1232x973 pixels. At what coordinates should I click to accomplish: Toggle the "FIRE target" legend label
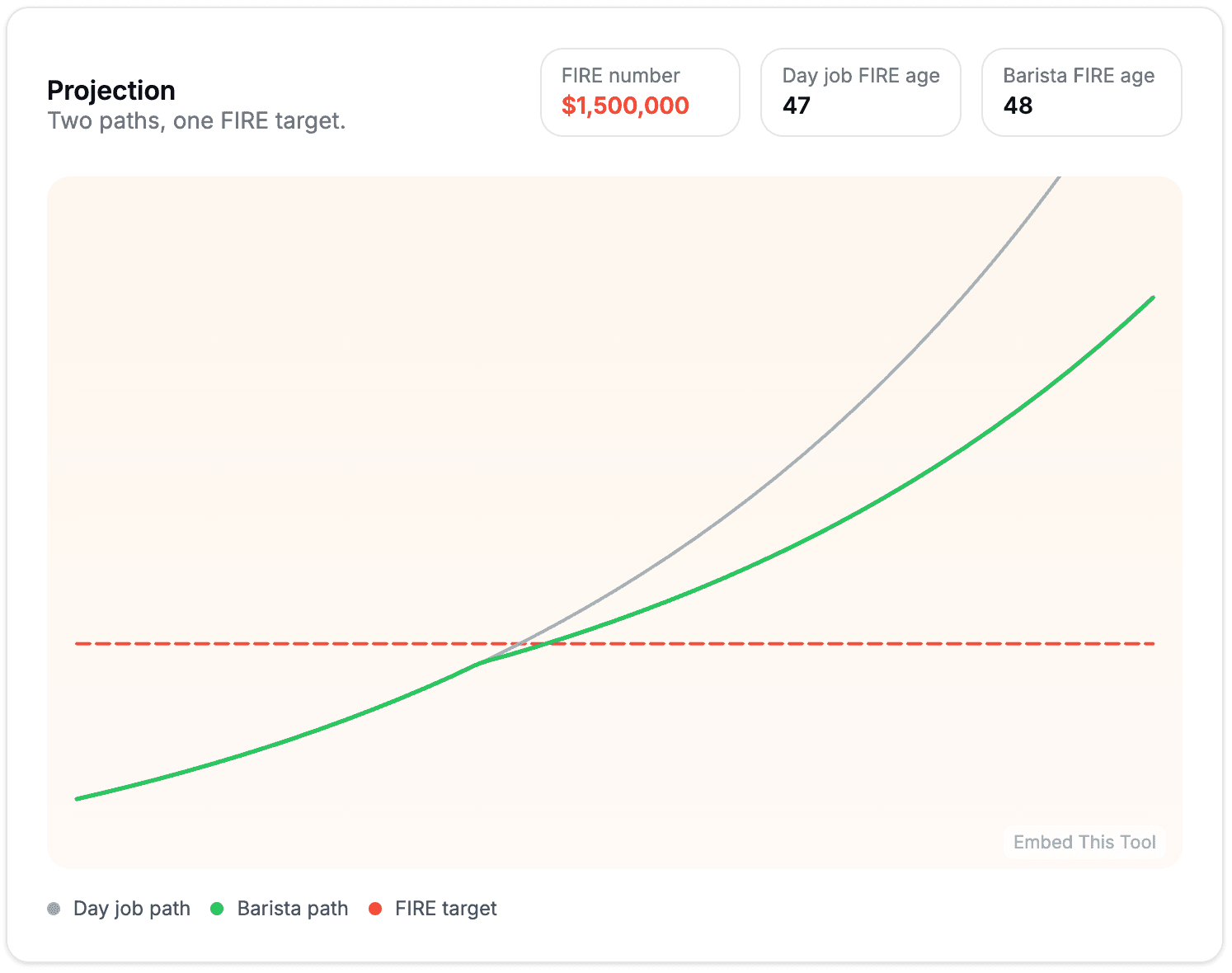(446, 909)
